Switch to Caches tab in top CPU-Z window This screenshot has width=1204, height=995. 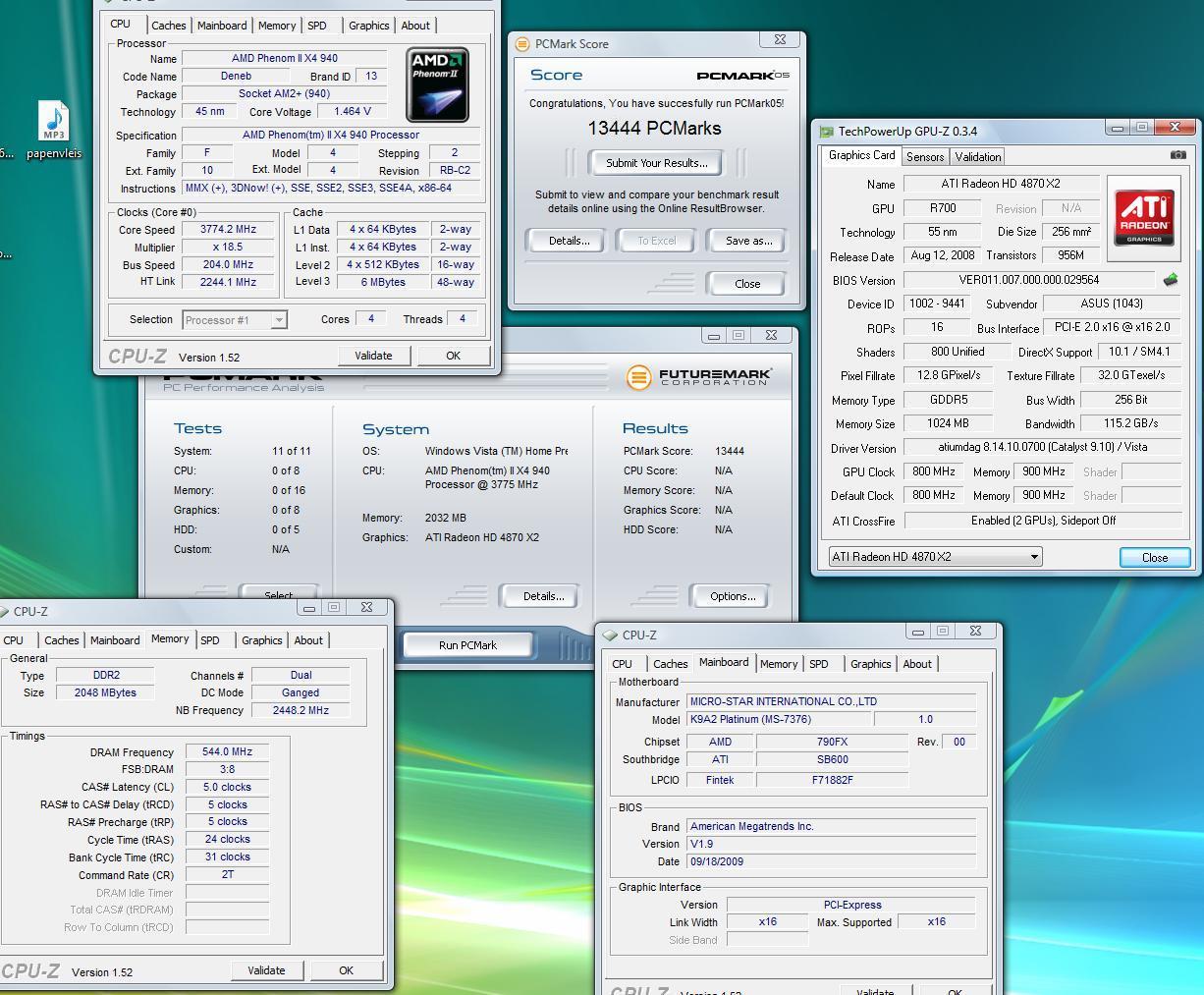click(x=168, y=26)
